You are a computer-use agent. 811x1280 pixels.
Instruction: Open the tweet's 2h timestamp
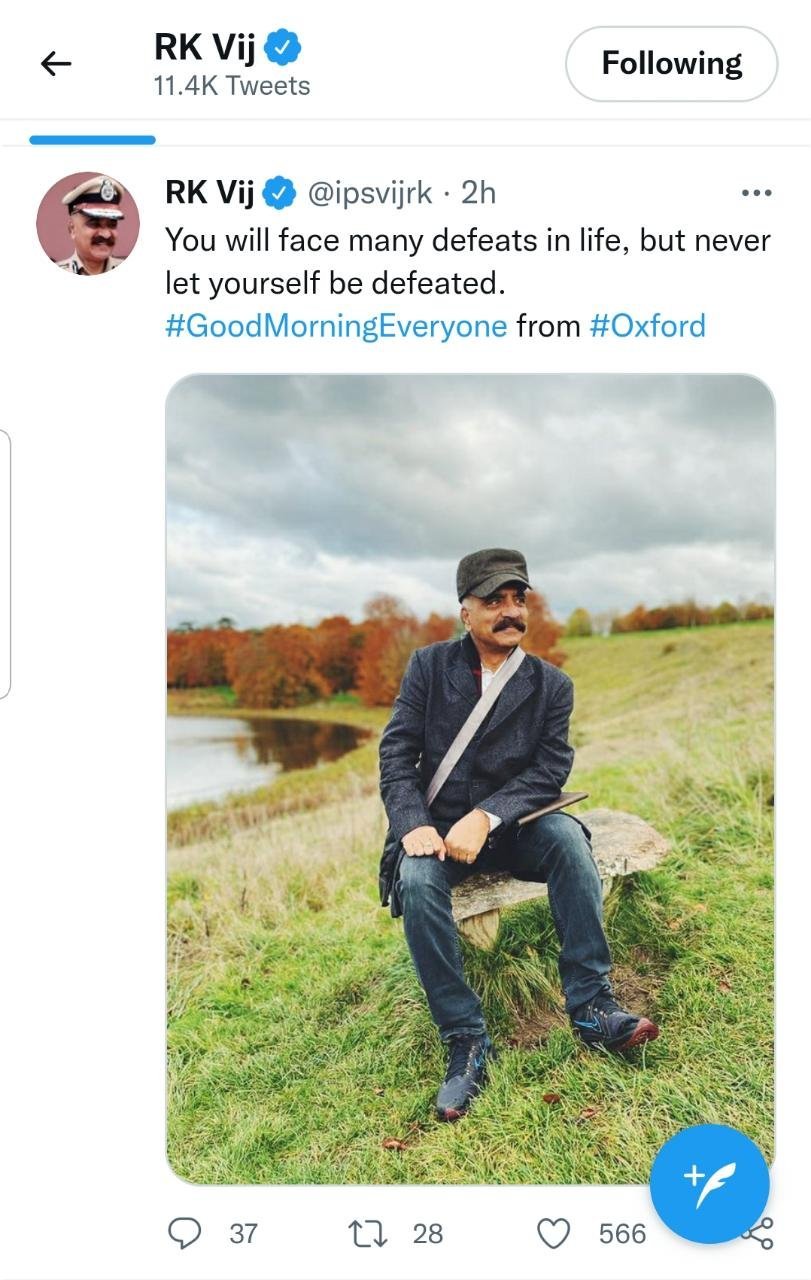478,193
